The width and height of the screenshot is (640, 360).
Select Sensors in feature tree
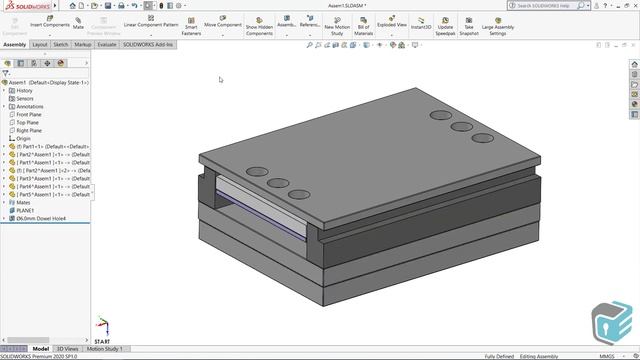coord(21,99)
